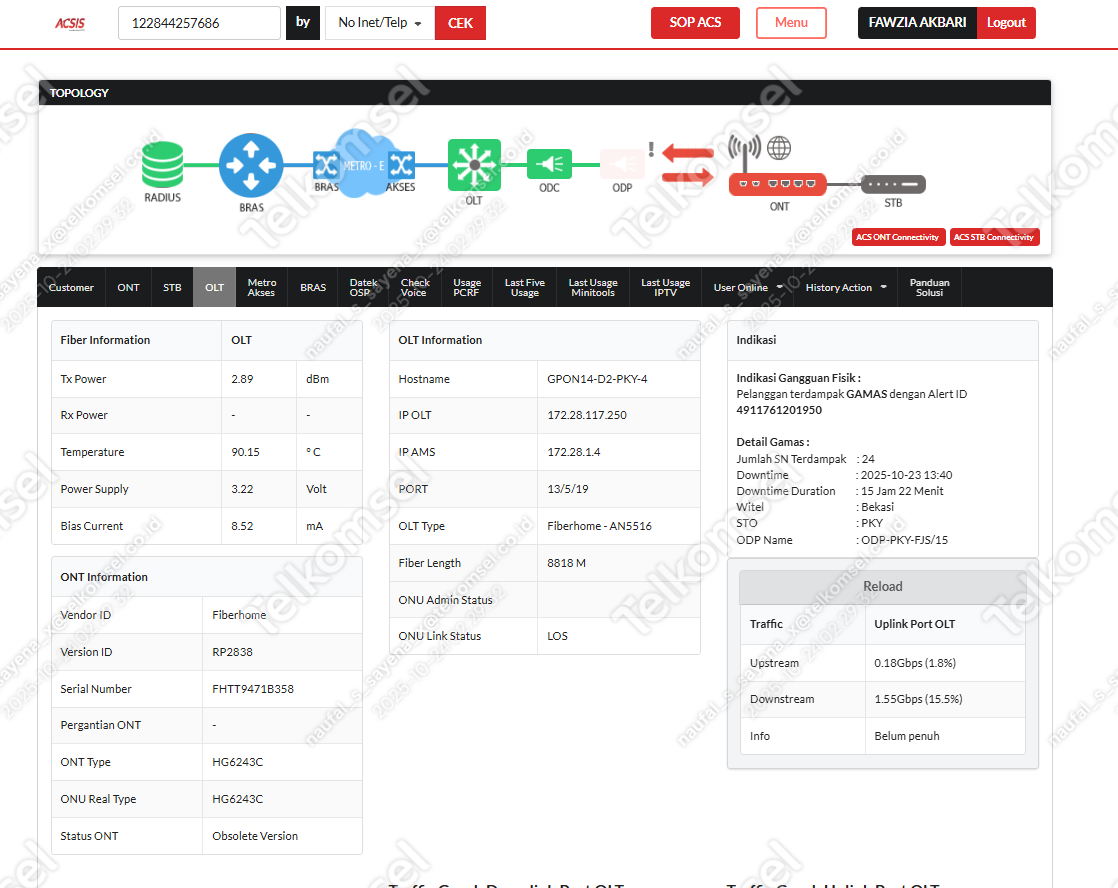The image size is (1118, 888).
Task: Click the IP AMS value 172.28.1.4
Action: coord(574,452)
